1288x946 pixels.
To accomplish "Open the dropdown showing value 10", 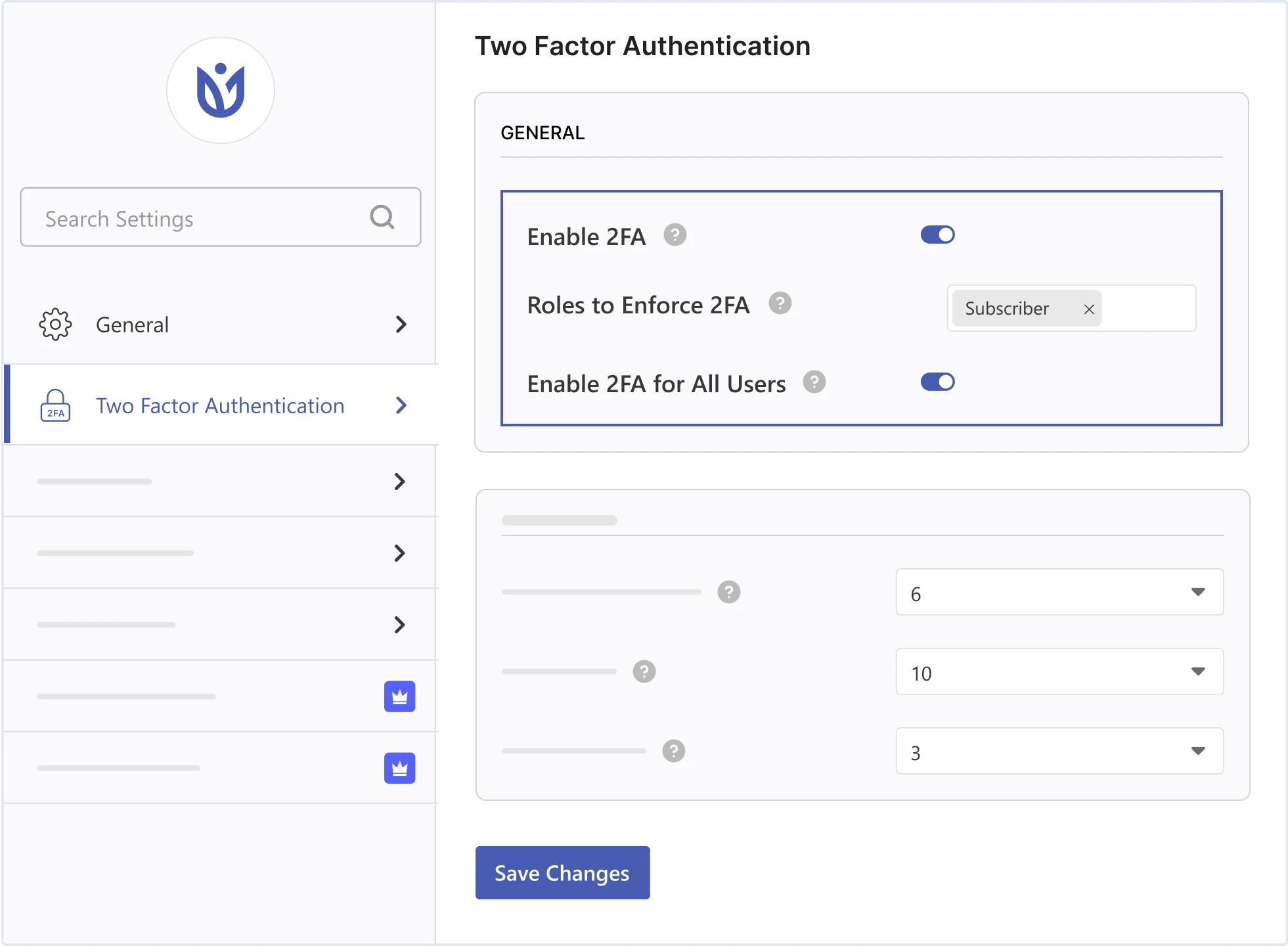I will click(1059, 671).
